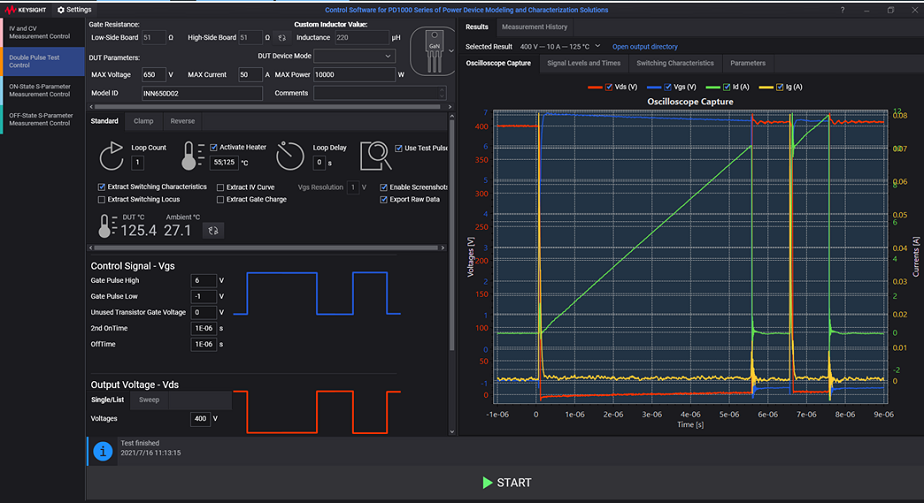The width and height of the screenshot is (924, 503).
Task: Disable the Activate Heater checkbox
Action: coord(214,147)
